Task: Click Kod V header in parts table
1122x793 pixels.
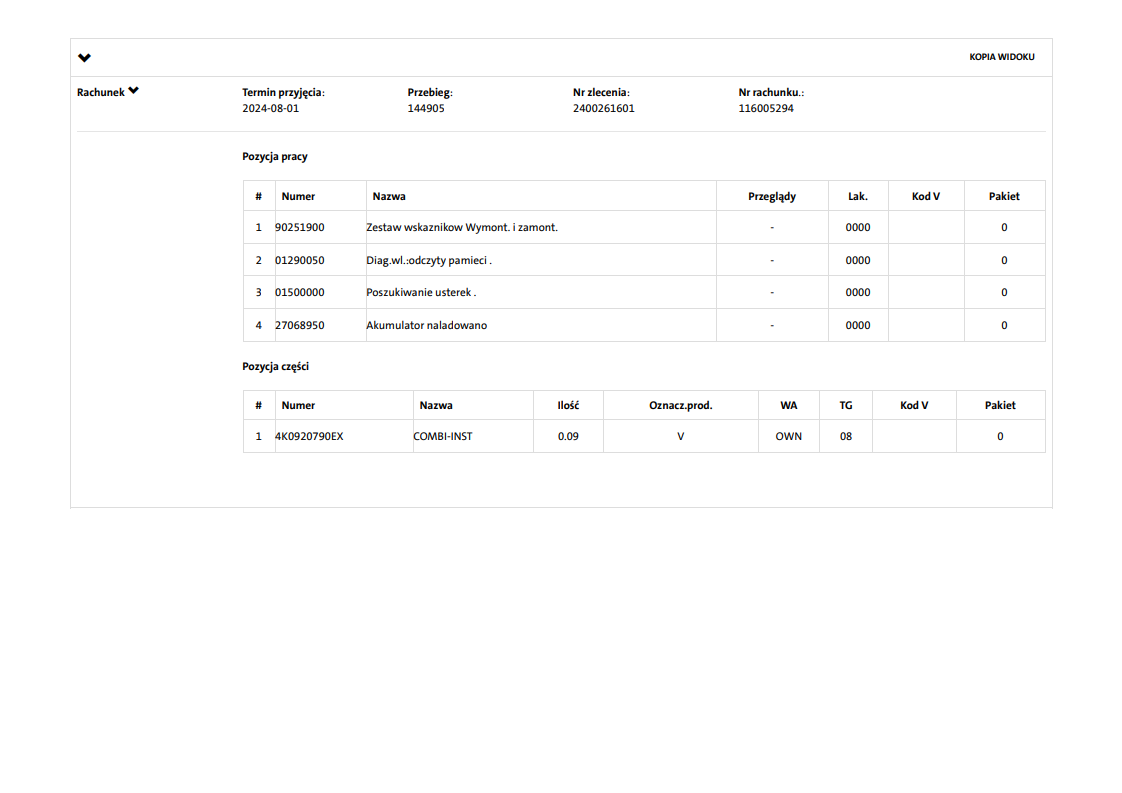Action: pos(914,406)
